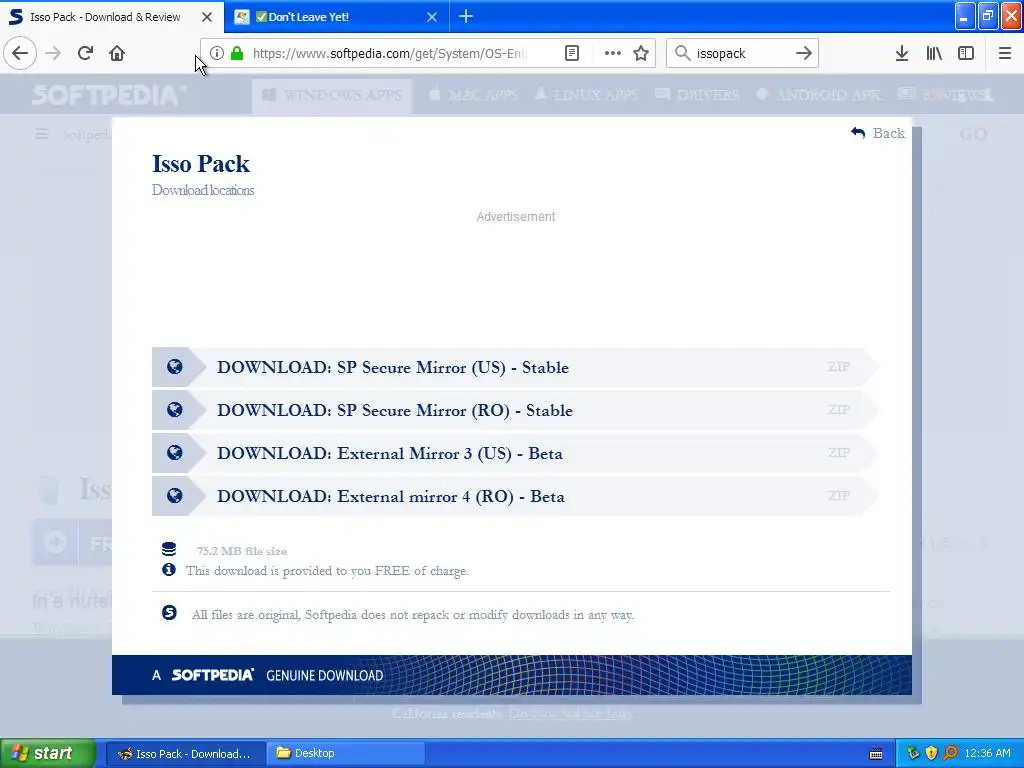
Task: Click the taskbar keyboard icon
Action: pyautogui.click(x=876, y=754)
